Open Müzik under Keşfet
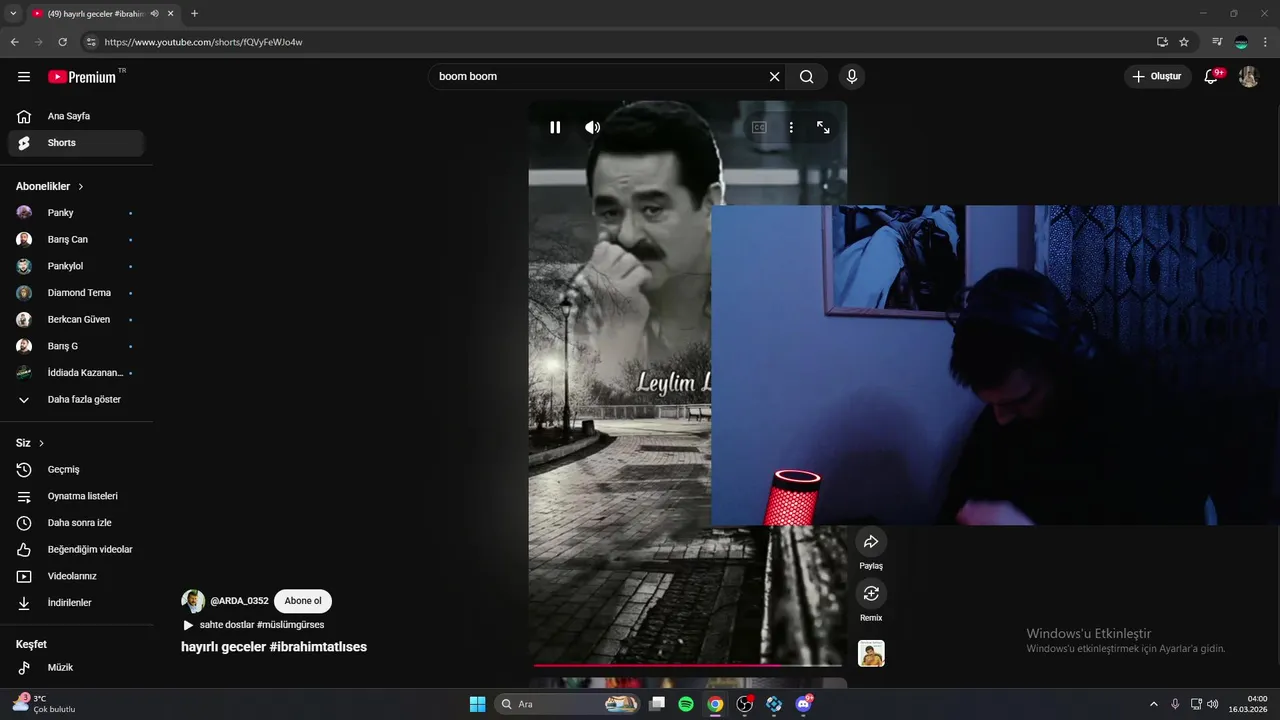The height and width of the screenshot is (720, 1280). coord(76,668)
